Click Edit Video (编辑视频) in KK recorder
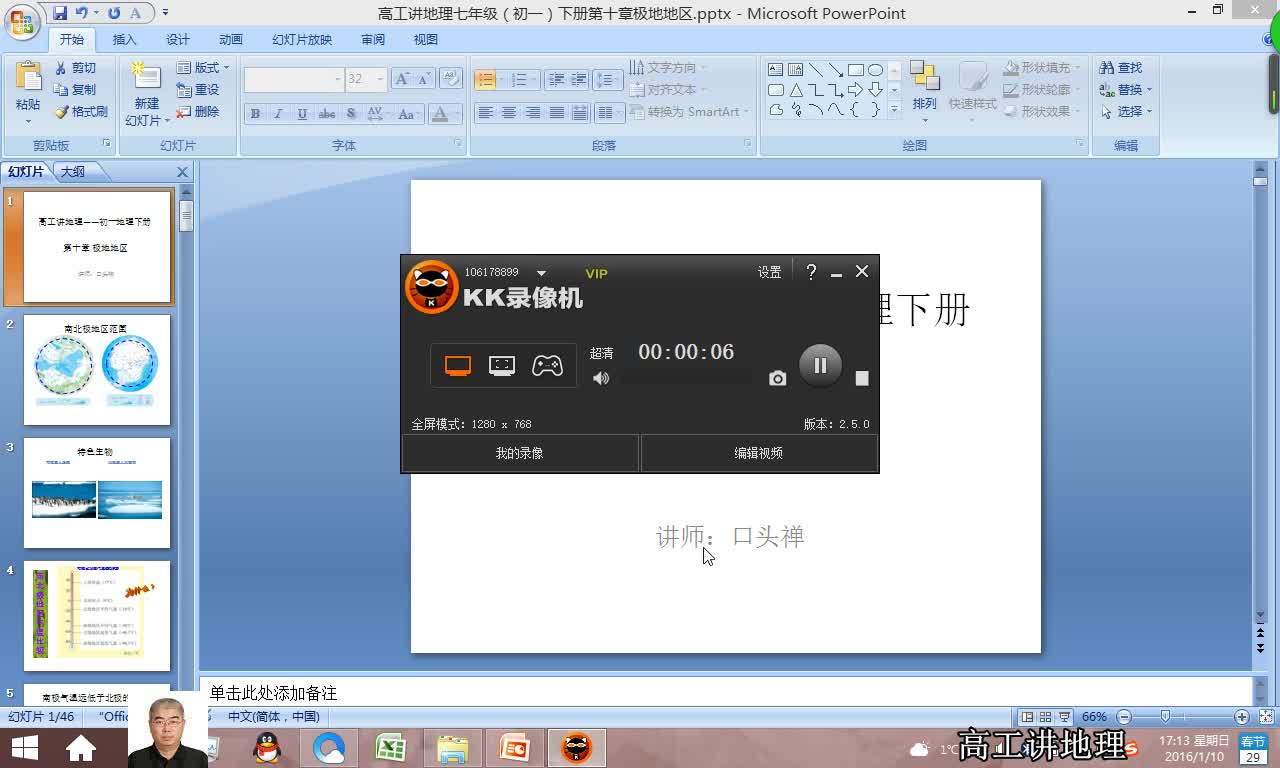The image size is (1280, 768). [759, 453]
